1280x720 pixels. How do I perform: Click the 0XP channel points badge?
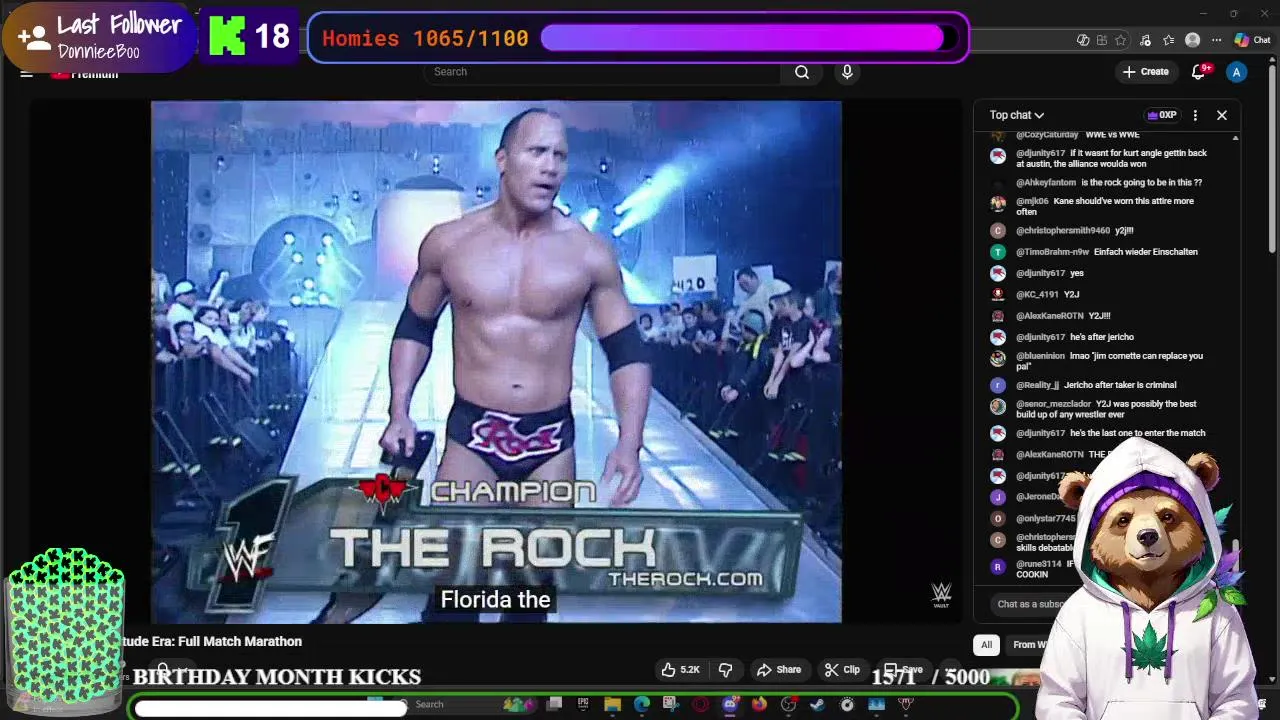pyautogui.click(x=1162, y=115)
